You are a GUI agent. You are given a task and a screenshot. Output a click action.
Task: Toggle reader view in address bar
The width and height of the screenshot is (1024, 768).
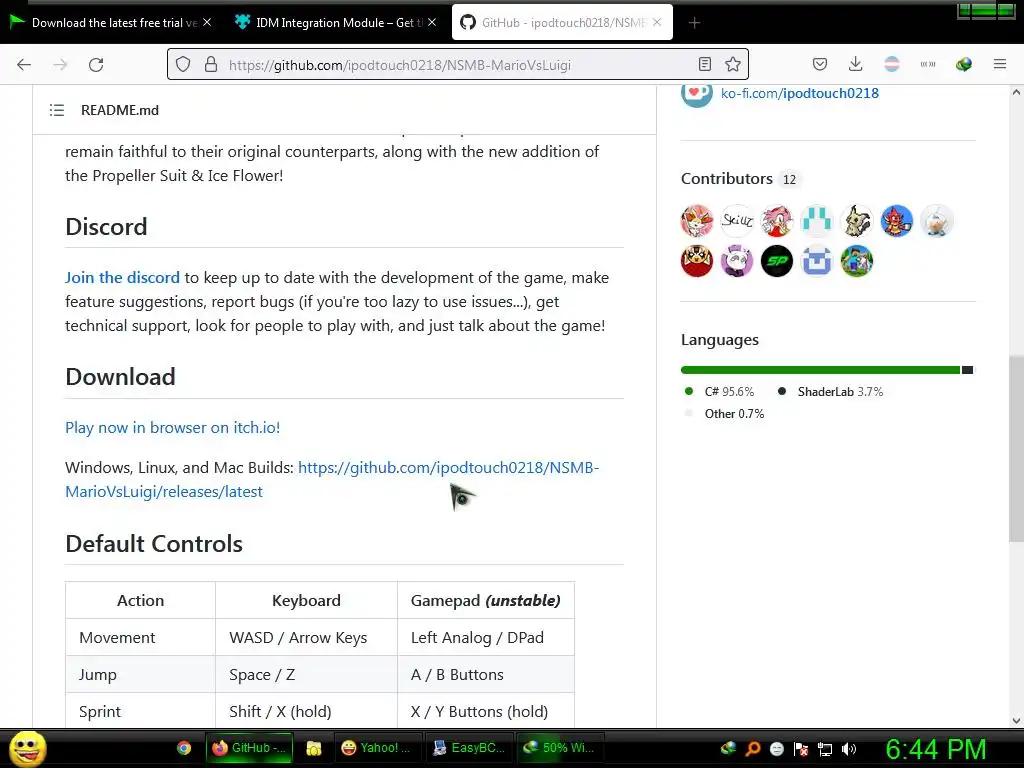(x=705, y=64)
